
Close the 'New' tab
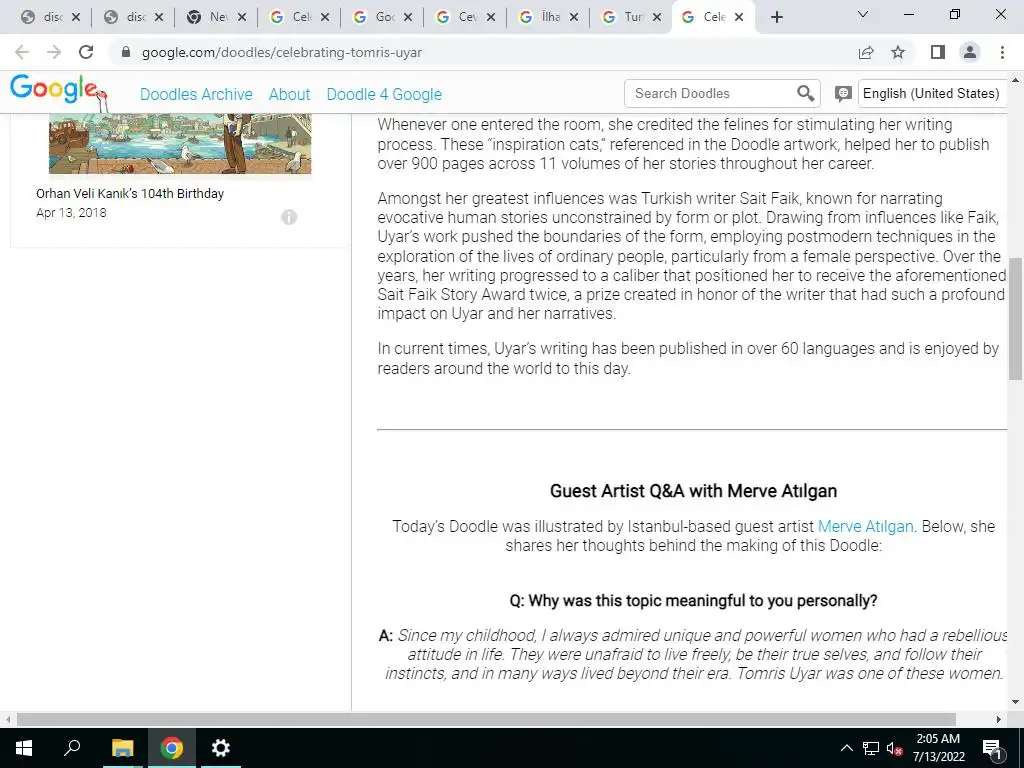point(242,18)
